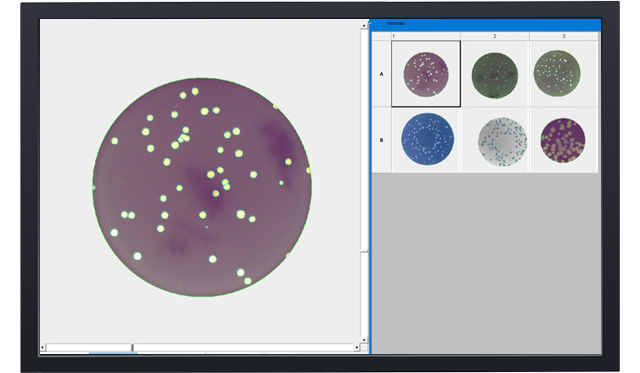Choose the blue plate thumbnail B1
The width and height of the screenshot is (640, 373).
pos(427,139)
